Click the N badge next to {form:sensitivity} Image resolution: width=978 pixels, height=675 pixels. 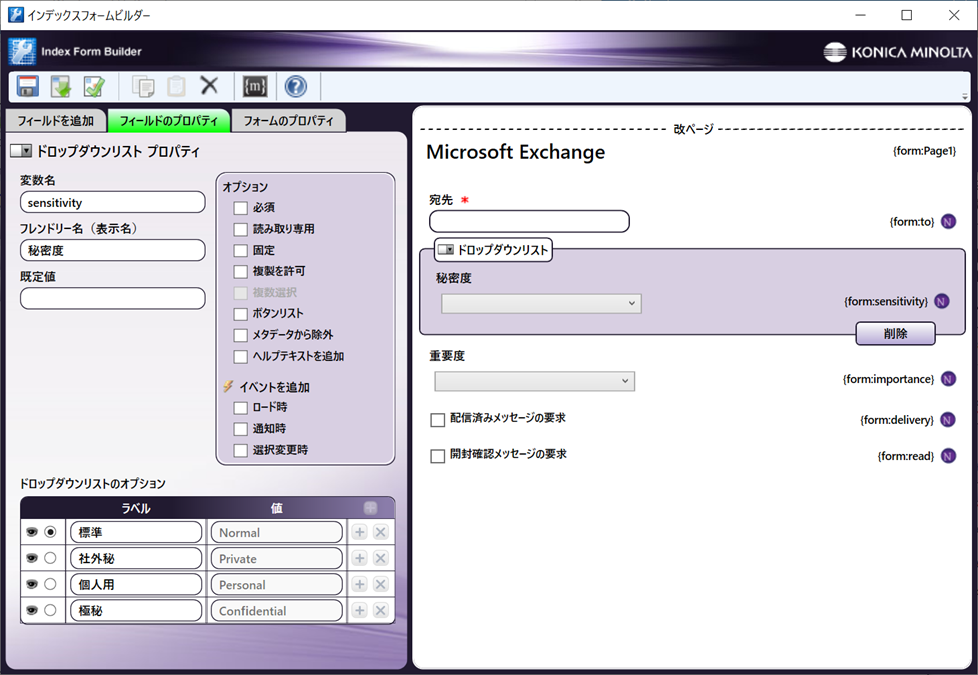pos(942,301)
